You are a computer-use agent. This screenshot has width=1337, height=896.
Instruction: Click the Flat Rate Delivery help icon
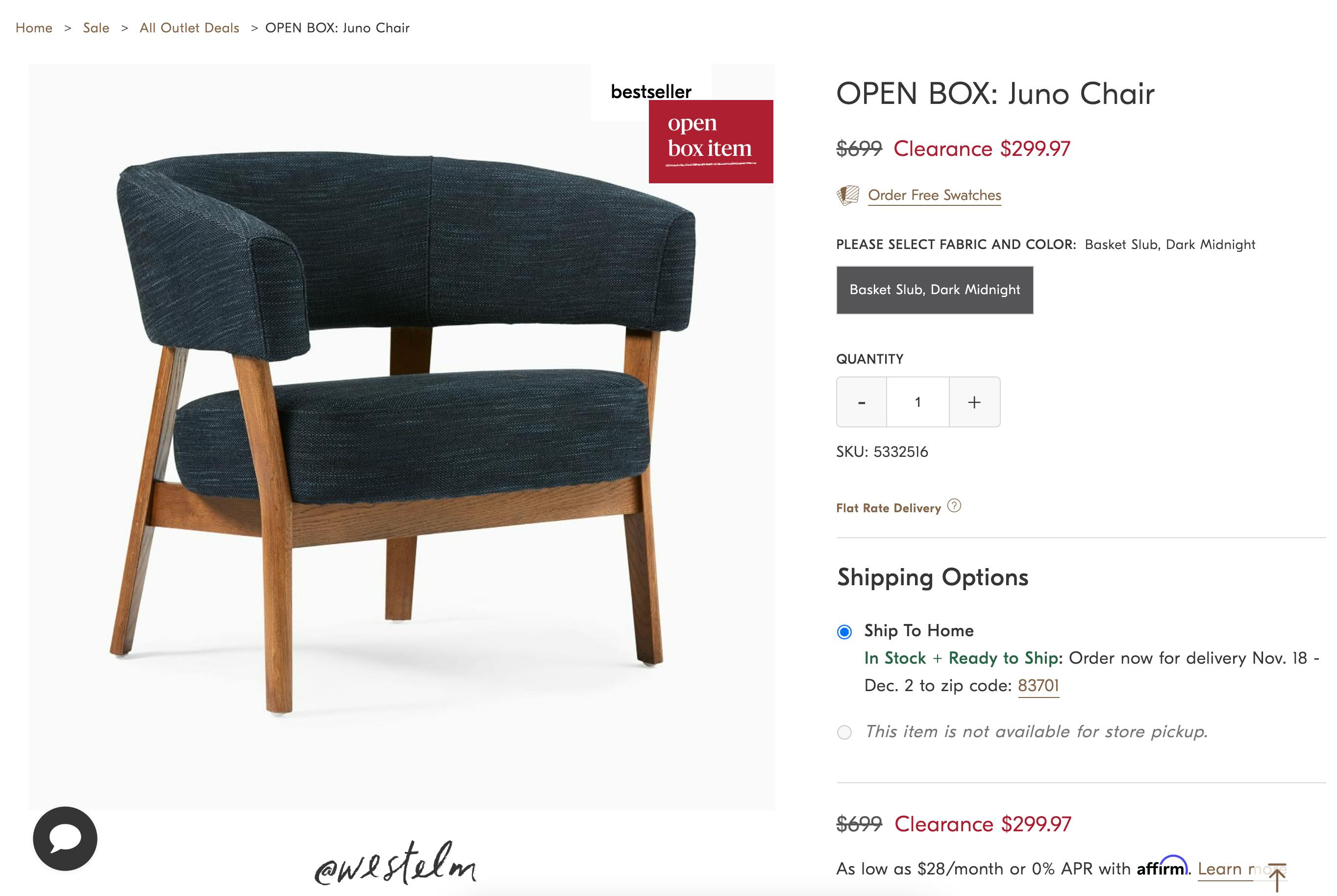[954, 506]
